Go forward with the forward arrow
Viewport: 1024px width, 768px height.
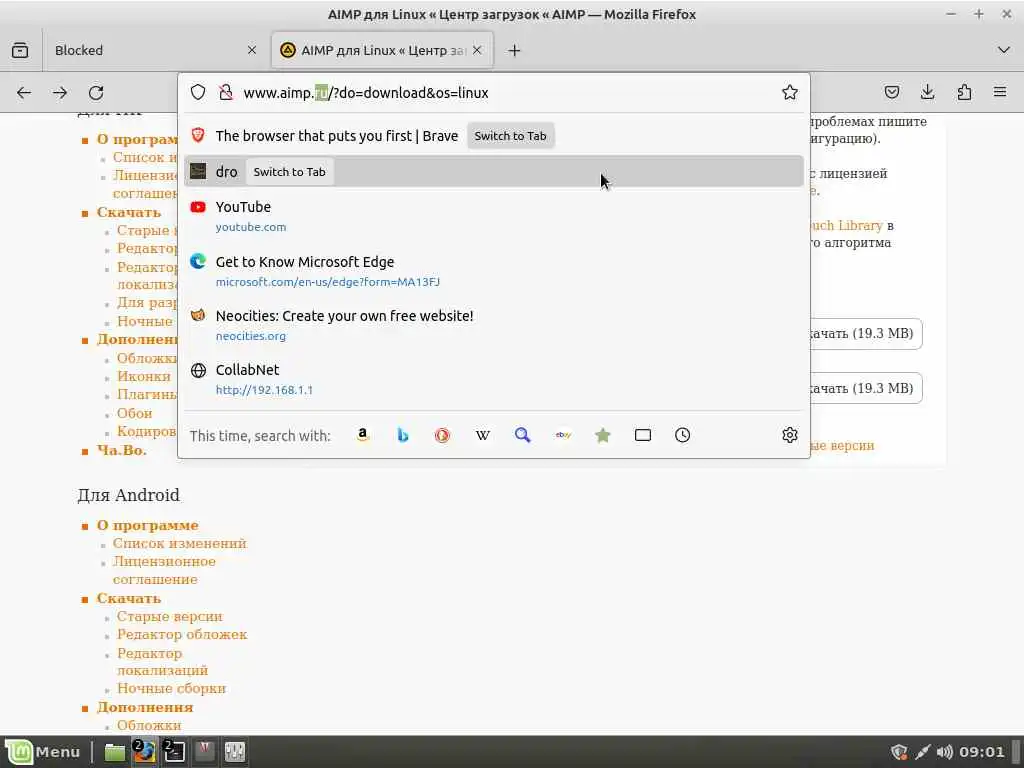(60, 93)
